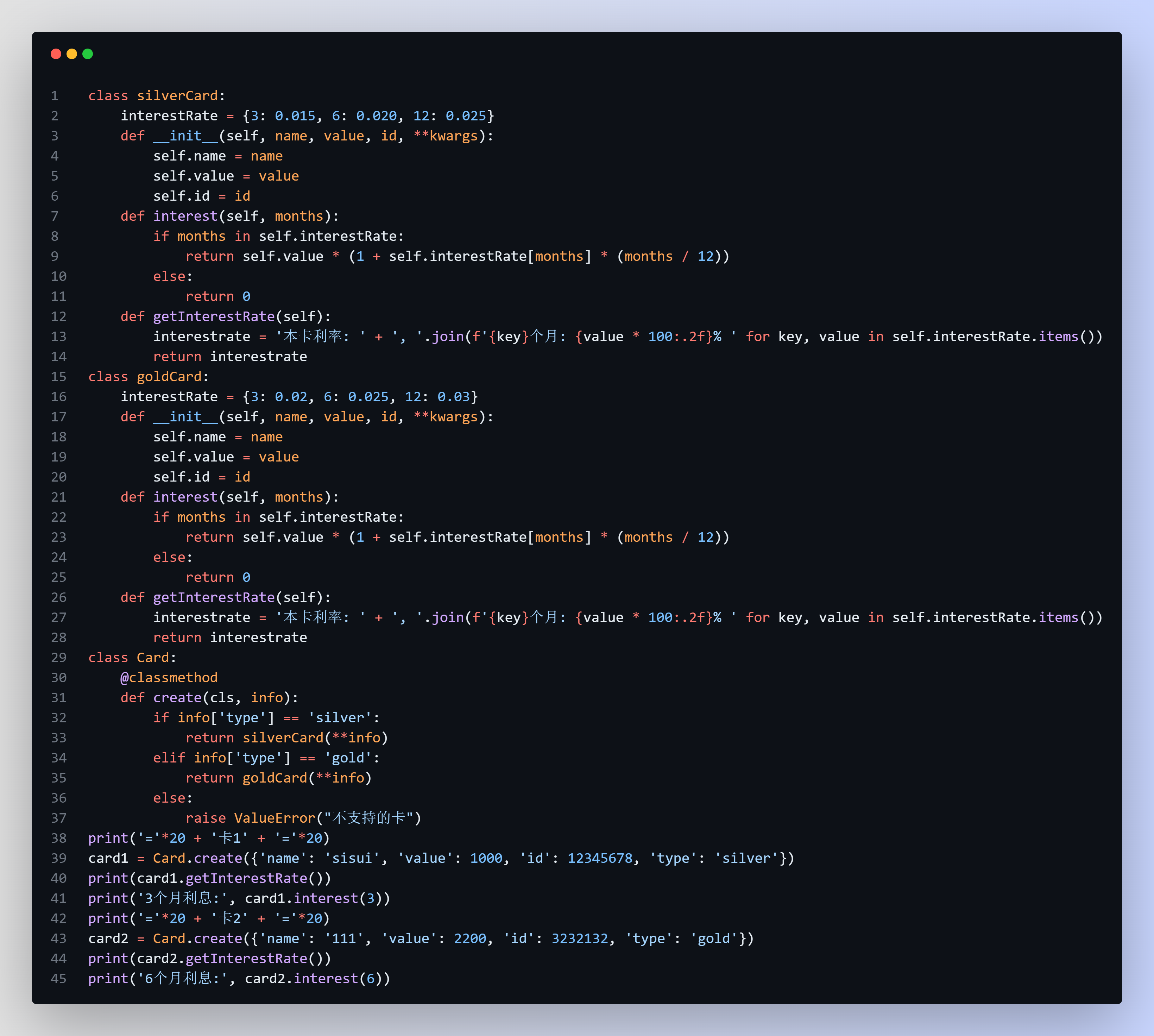Click line number 45
The image size is (1154, 1036).
[59, 979]
